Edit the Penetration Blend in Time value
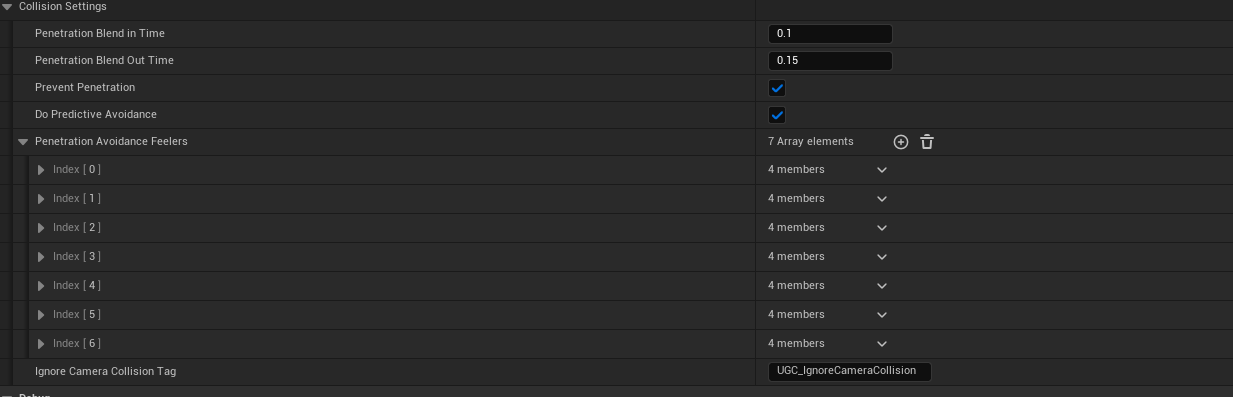This screenshot has height=397, width=1233. (830, 34)
